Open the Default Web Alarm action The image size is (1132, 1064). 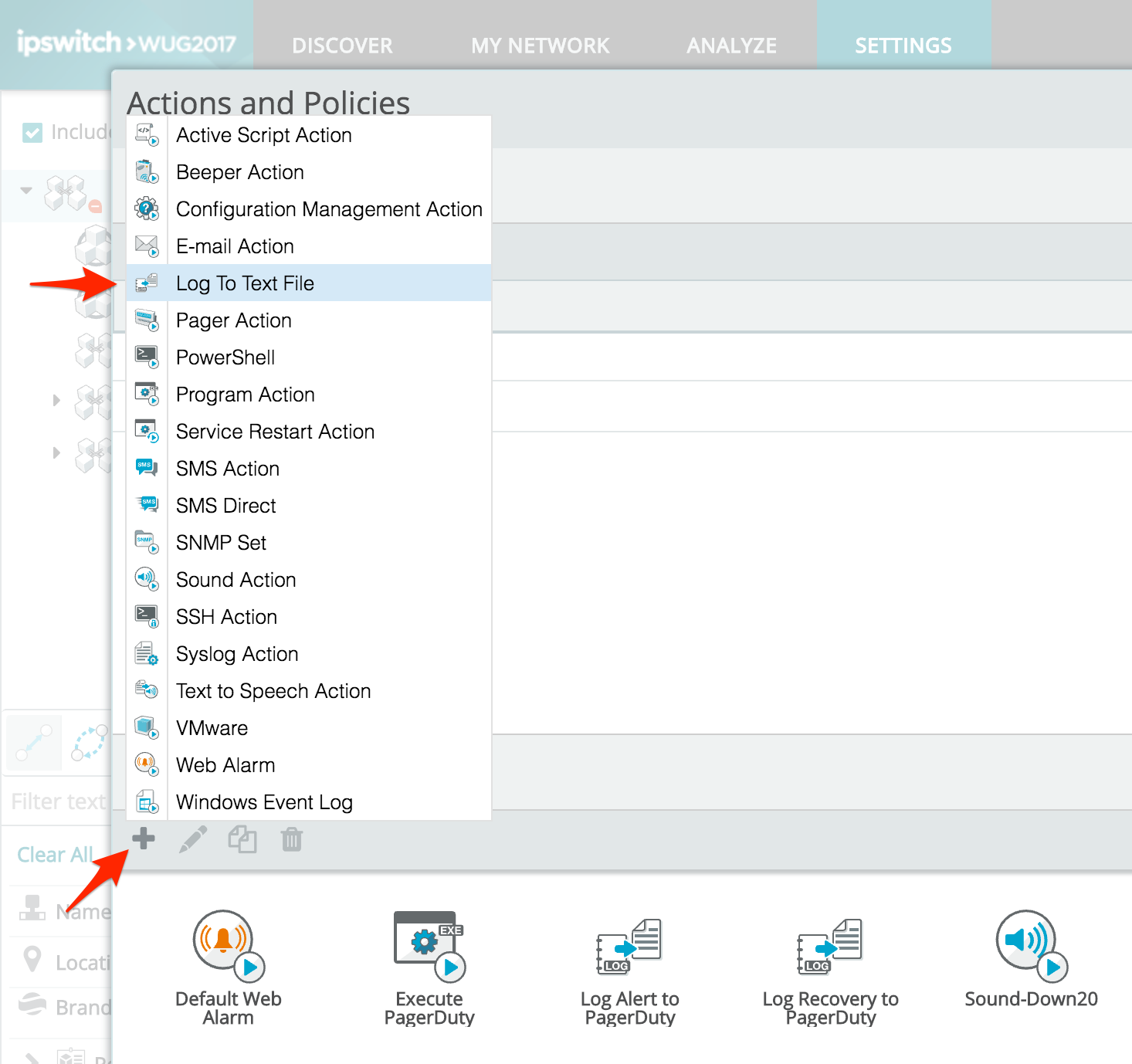[229, 945]
